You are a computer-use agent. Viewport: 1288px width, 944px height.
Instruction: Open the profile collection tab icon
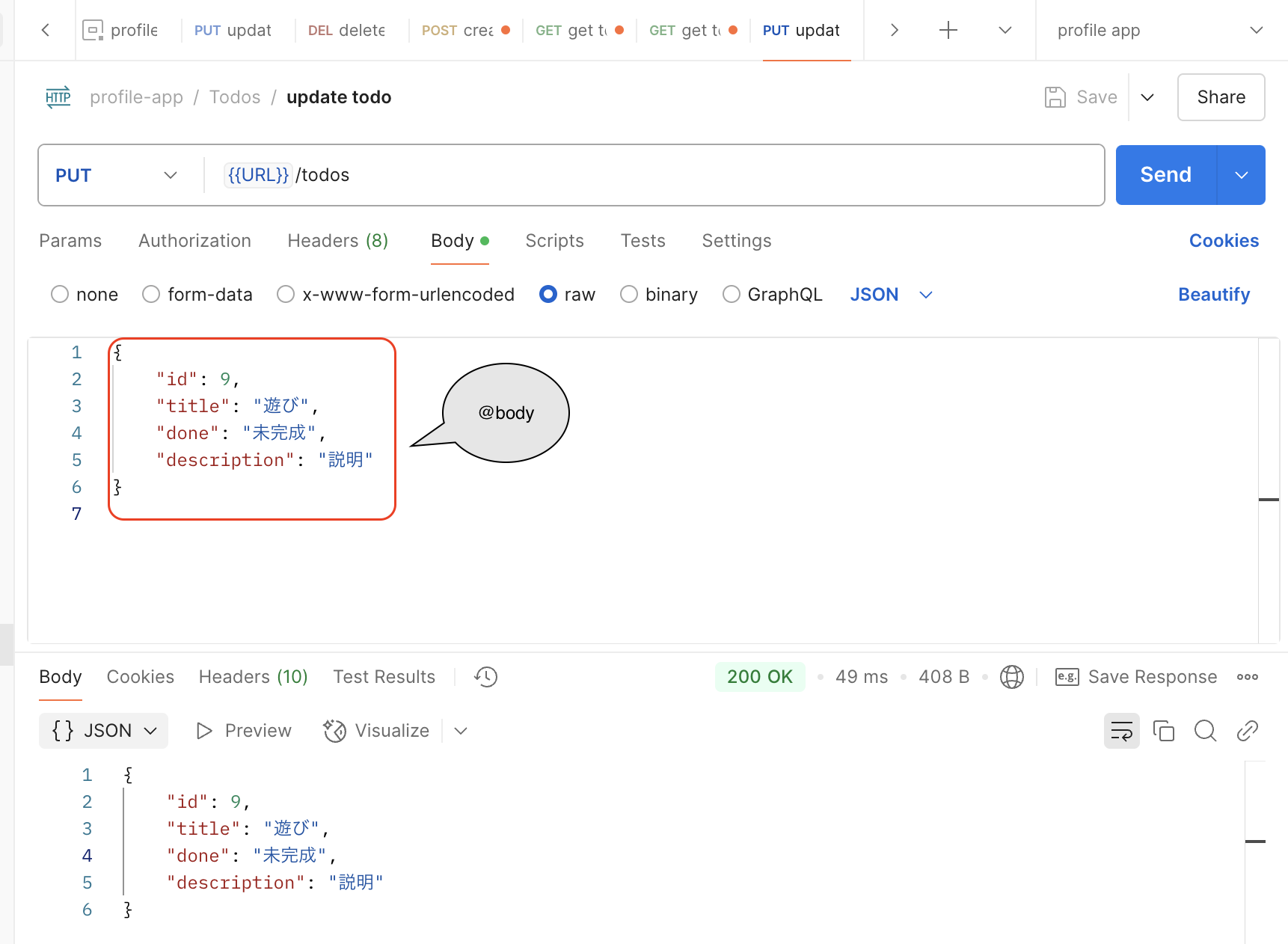[93, 30]
